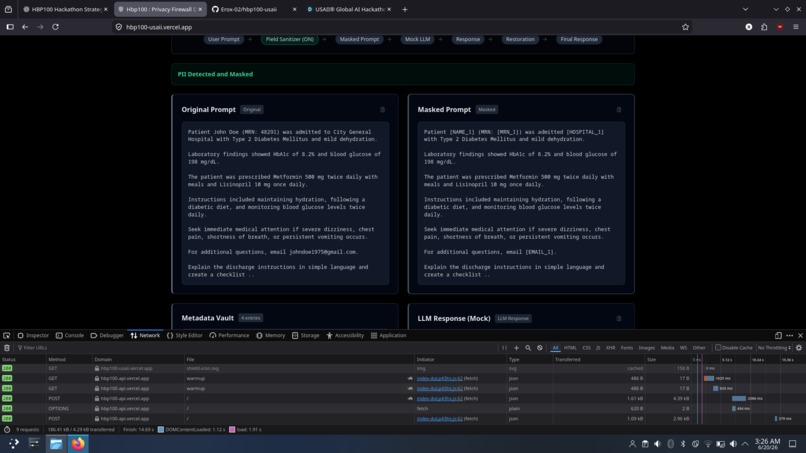Bookmark this page with the star icon
Viewport: 806px width, 453px height.
[685, 27]
